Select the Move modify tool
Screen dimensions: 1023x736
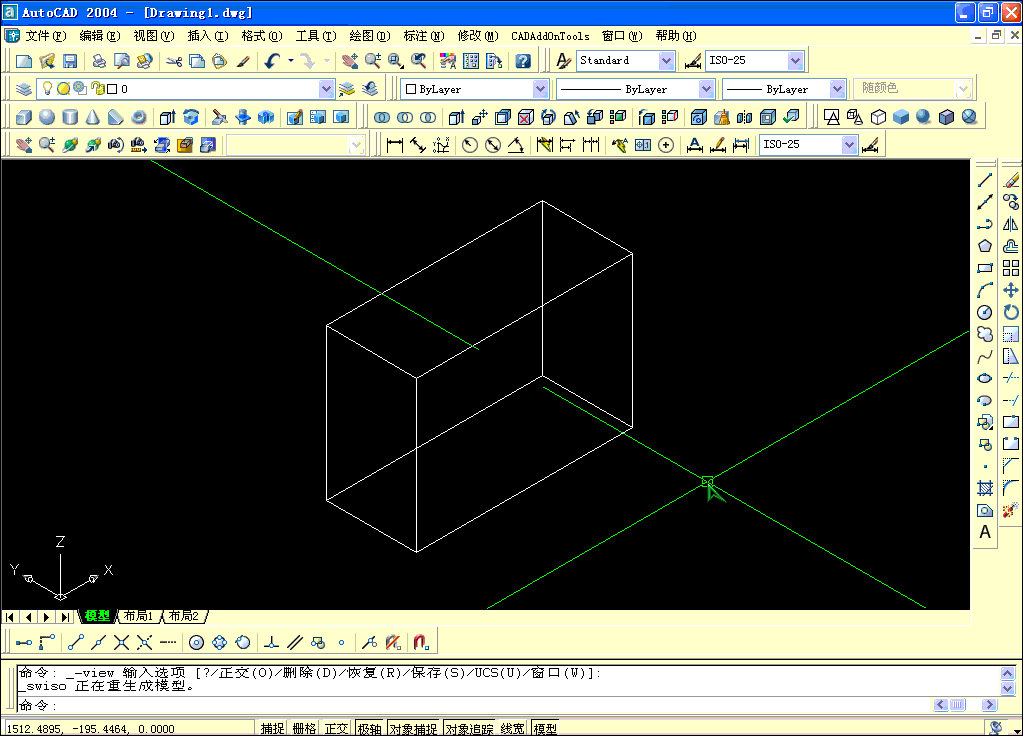click(x=1011, y=290)
